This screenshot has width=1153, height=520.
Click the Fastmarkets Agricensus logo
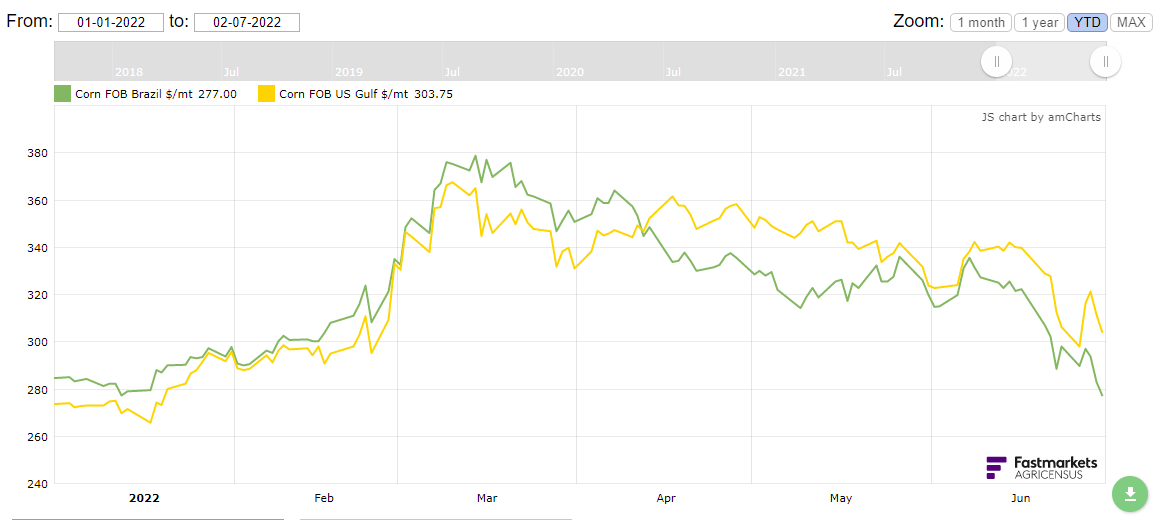1041,467
